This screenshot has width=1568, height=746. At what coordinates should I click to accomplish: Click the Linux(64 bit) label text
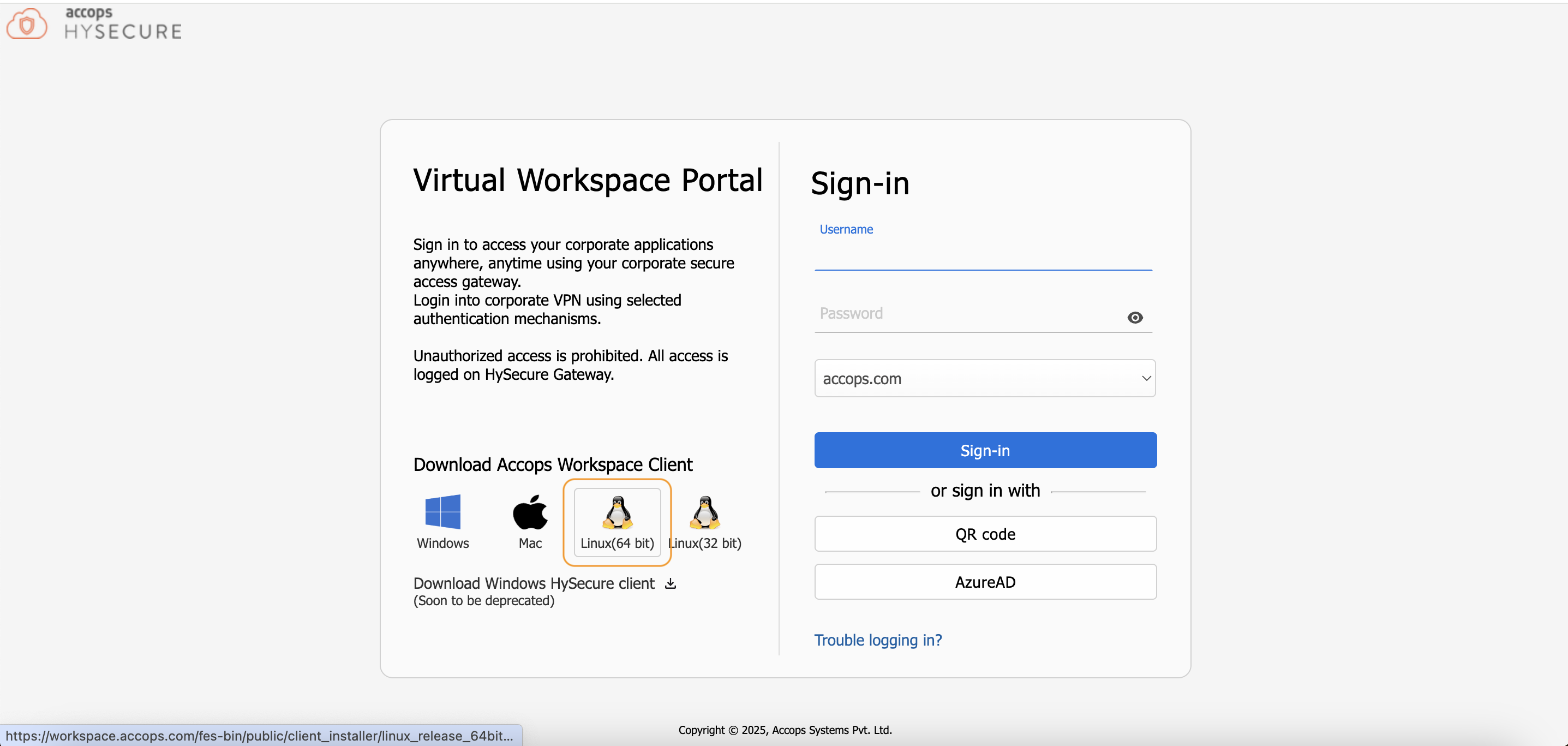617,543
